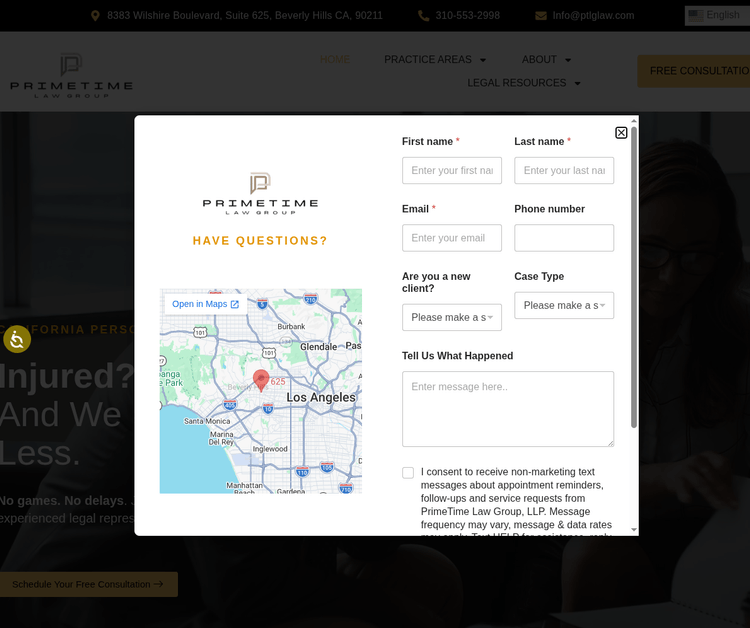This screenshot has height=628, width=750.
Task: Focus the First name input field
Action: click(x=452, y=170)
